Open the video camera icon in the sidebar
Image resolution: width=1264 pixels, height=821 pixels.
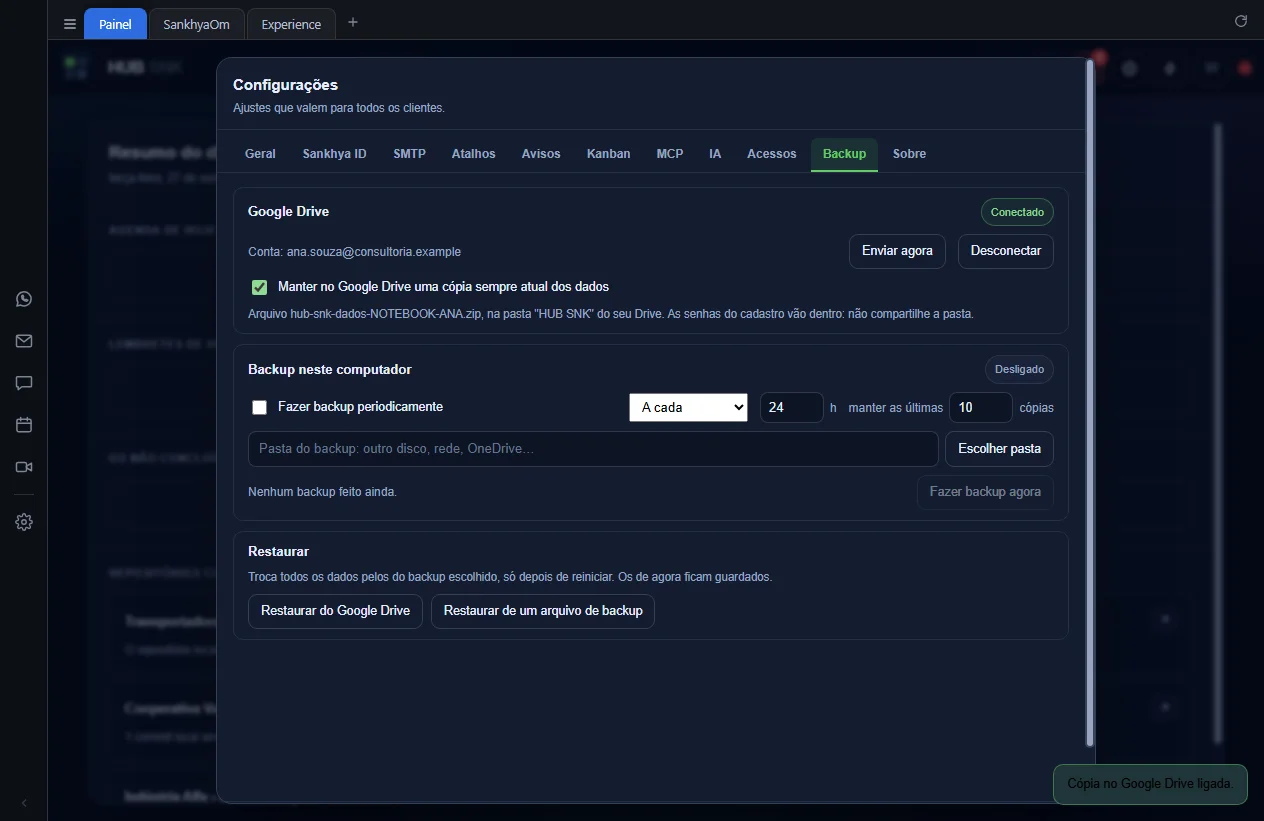[24, 467]
